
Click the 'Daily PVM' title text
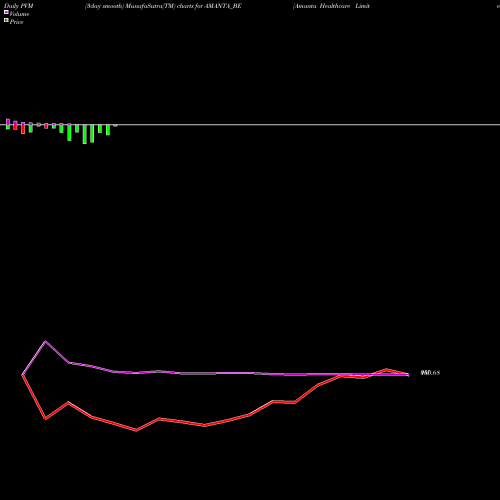pos(19,6)
